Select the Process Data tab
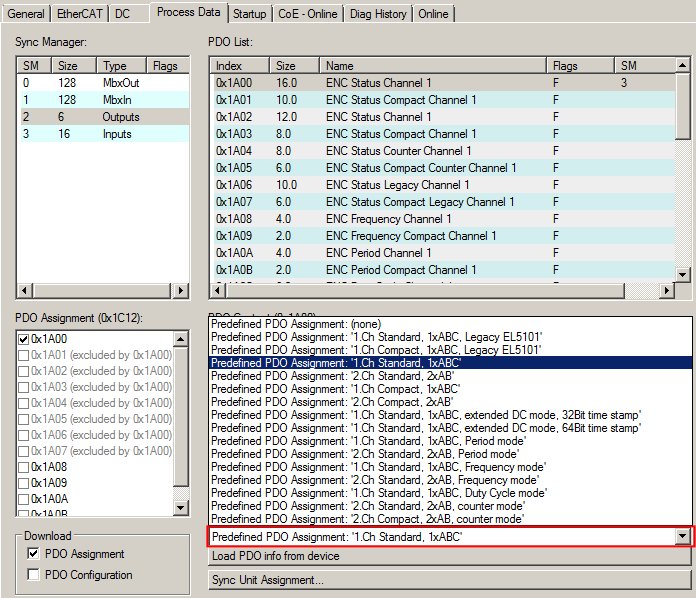 pyautogui.click(x=189, y=12)
